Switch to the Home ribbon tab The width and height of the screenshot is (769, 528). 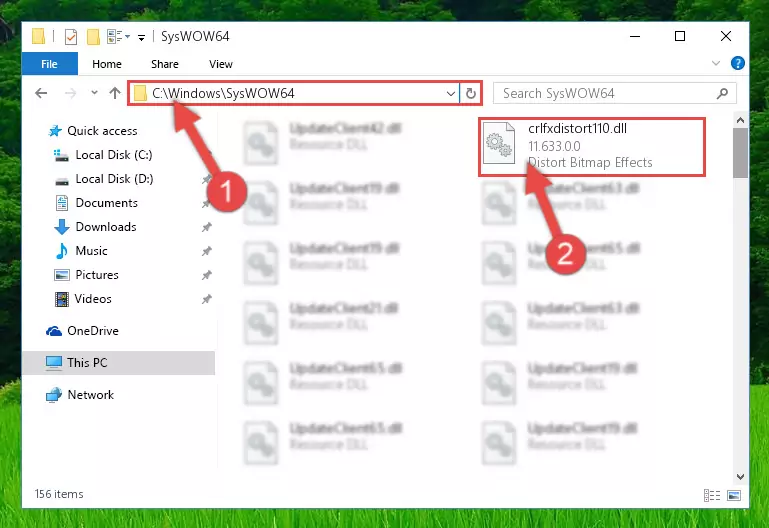(106, 64)
